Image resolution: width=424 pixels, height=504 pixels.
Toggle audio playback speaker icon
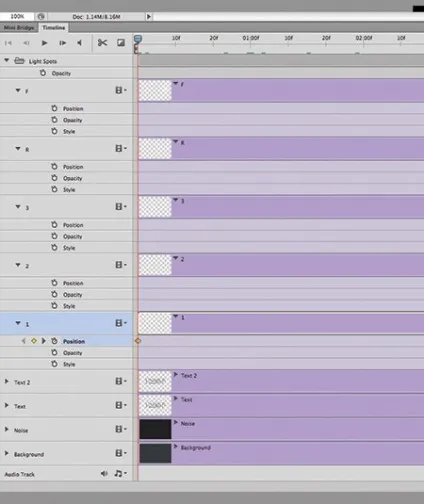104,473
